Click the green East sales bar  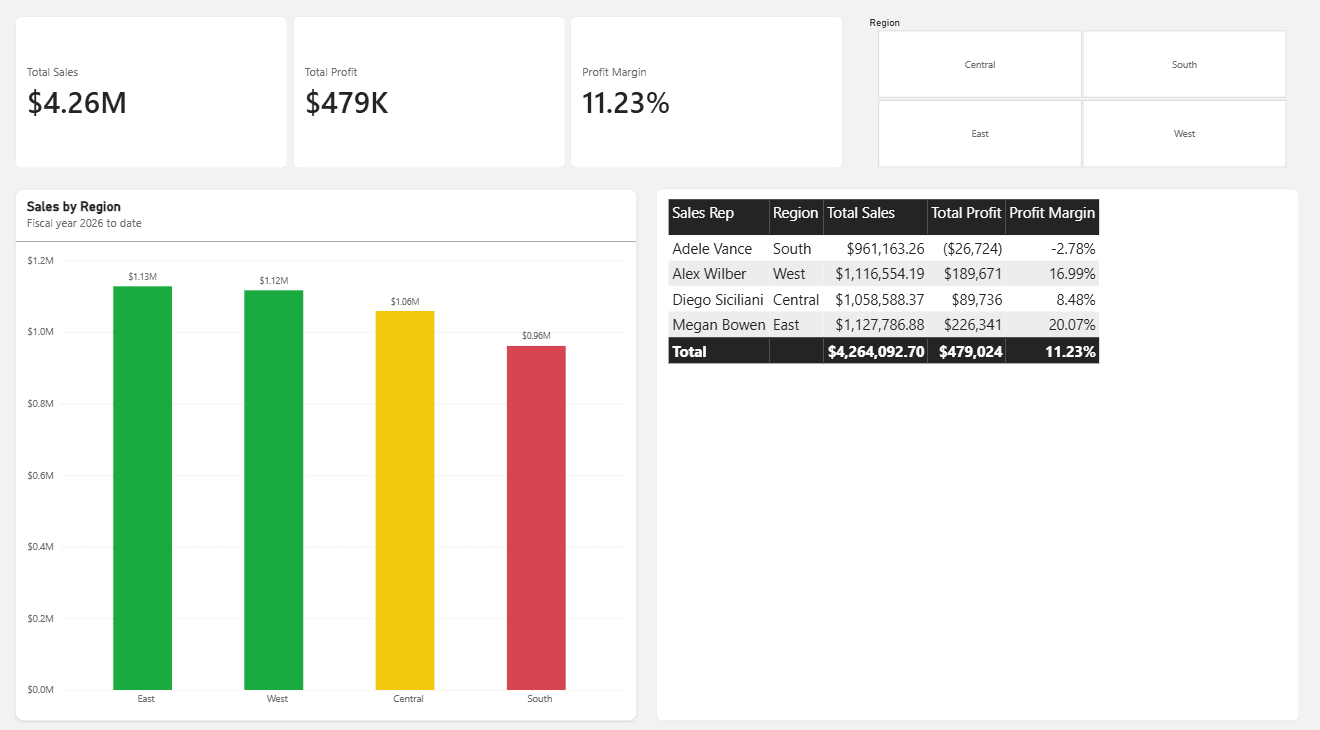(142, 488)
